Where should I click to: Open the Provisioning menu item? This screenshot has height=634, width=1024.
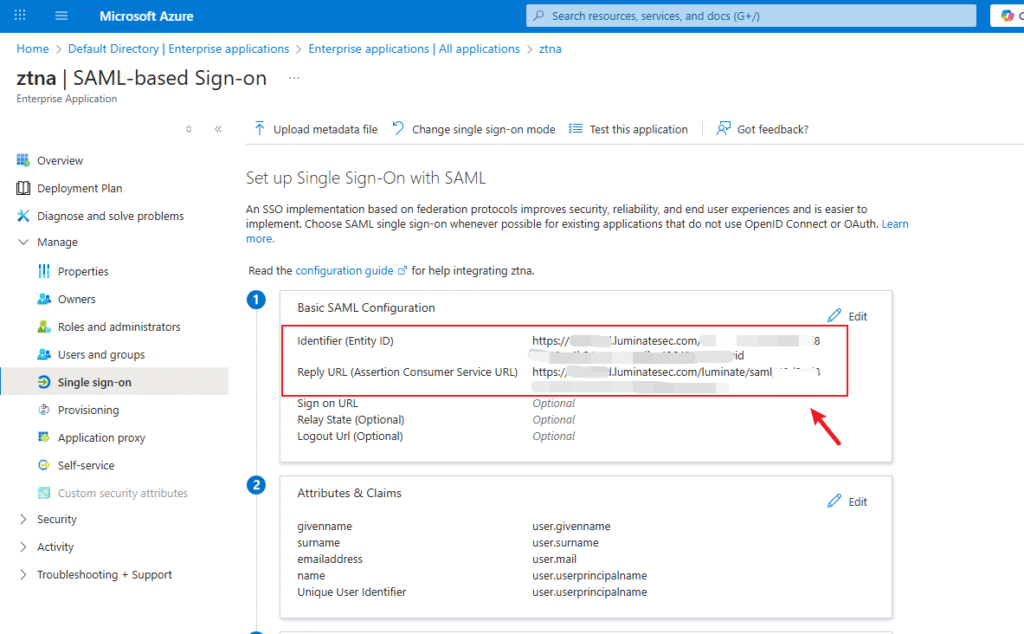pyautogui.click(x=88, y=410)
